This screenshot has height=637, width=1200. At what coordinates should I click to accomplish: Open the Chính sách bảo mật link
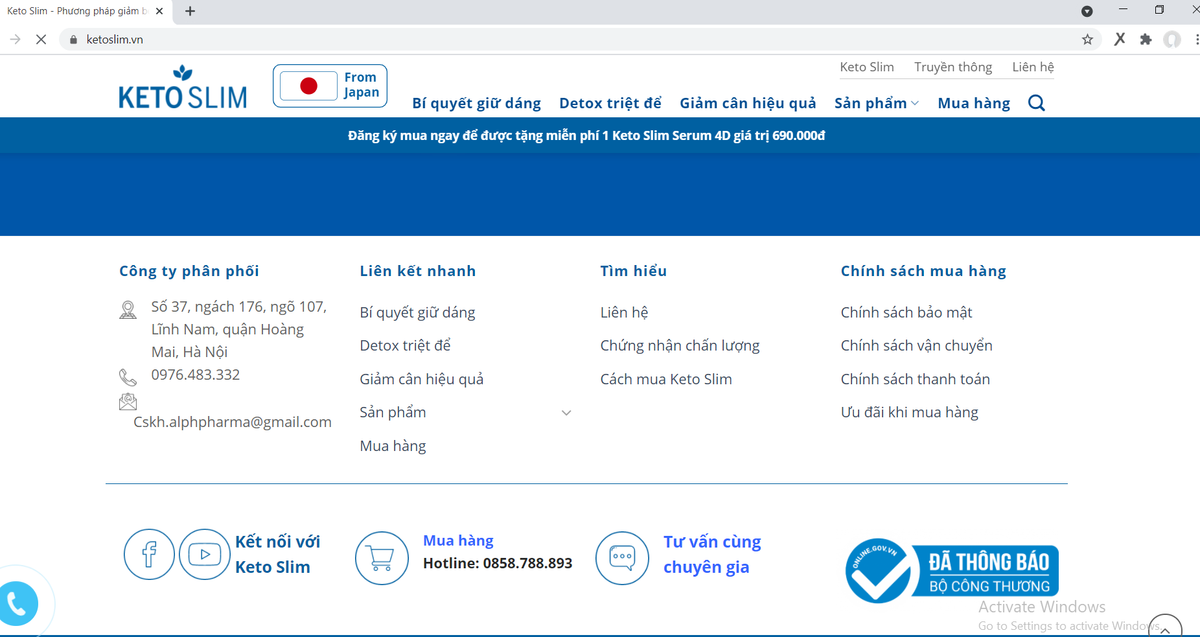[906, 313]
